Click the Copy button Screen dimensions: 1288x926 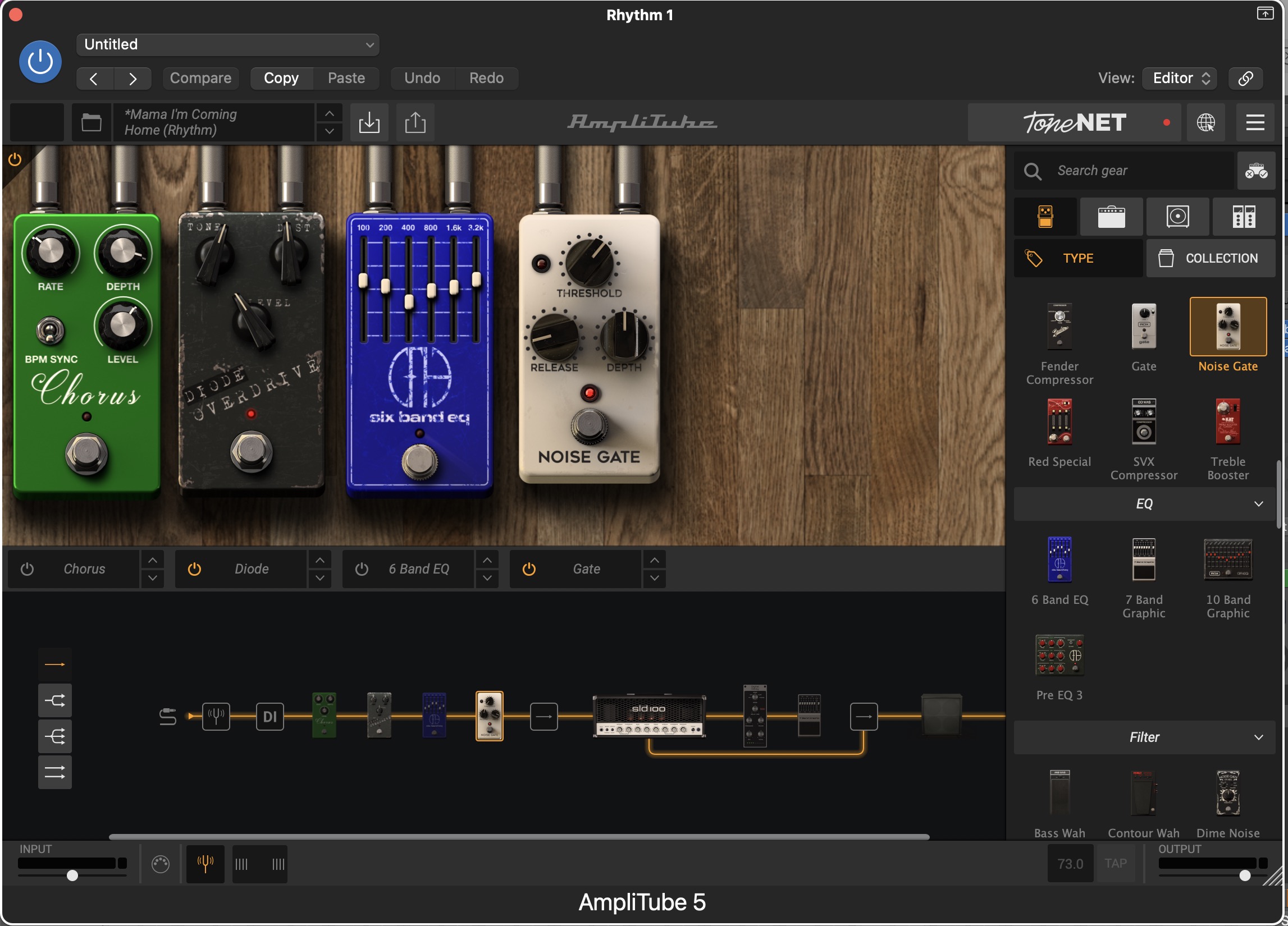click(281, 78)
